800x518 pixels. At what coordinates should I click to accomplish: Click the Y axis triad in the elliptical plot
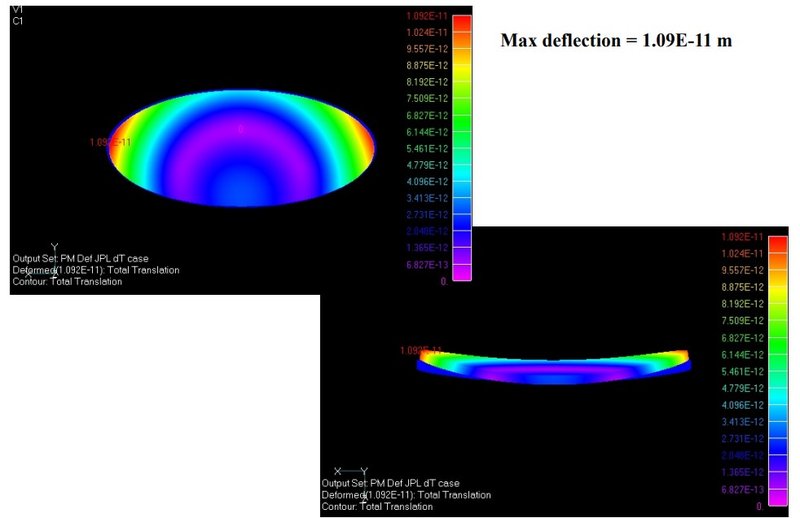coord(53,246)
